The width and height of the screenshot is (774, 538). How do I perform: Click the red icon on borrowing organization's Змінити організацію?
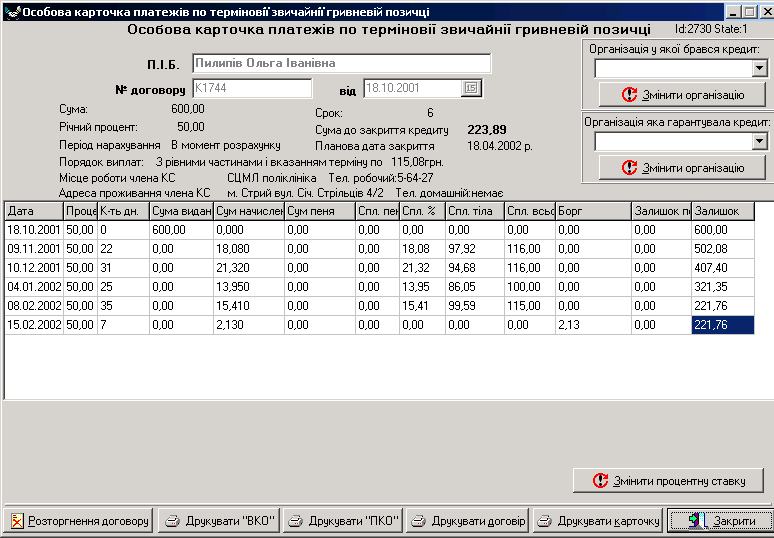point(629,94)
